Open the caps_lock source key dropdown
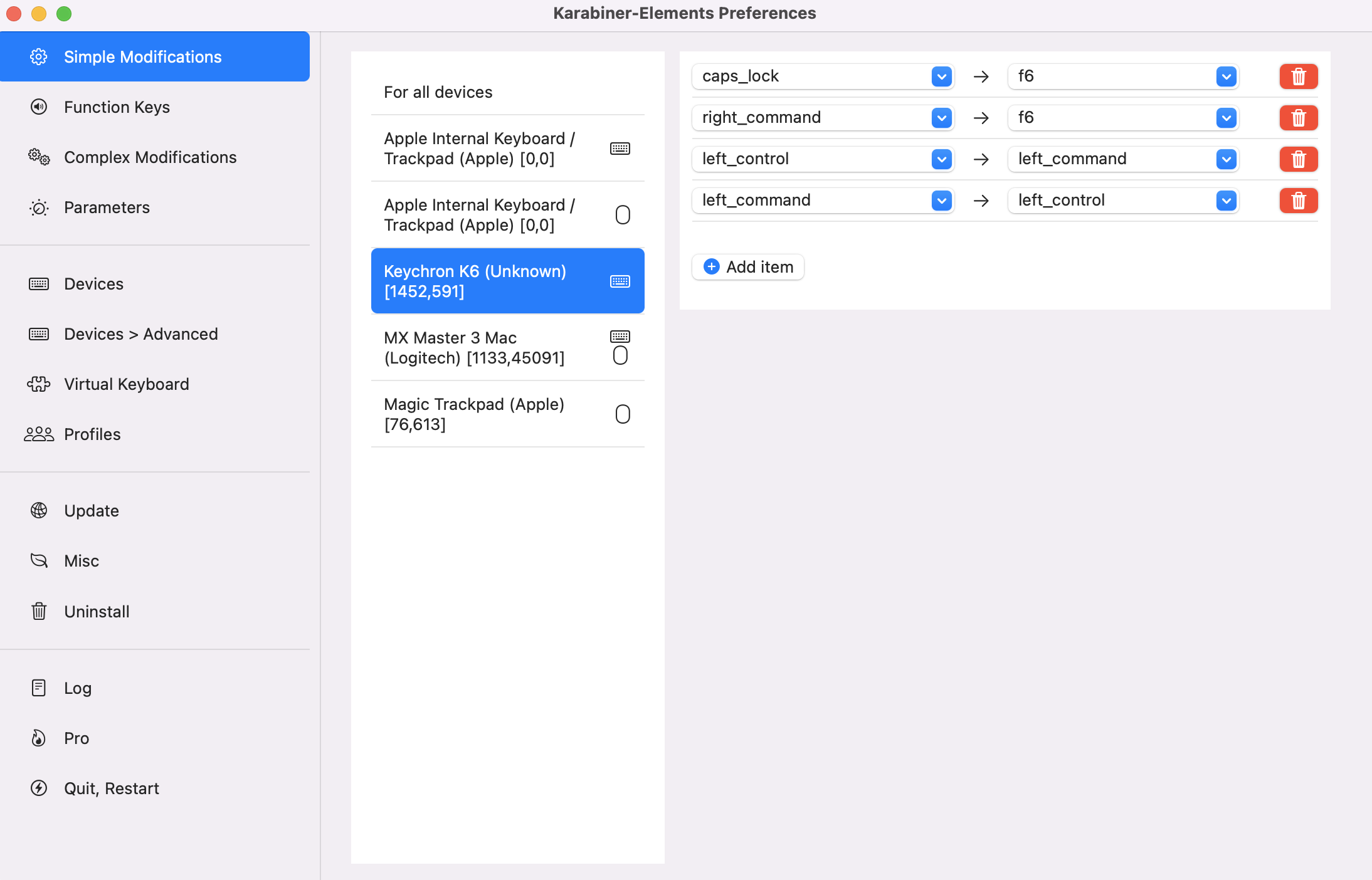Viewport: 1372px width, 880px height. [x=941, y=76]
